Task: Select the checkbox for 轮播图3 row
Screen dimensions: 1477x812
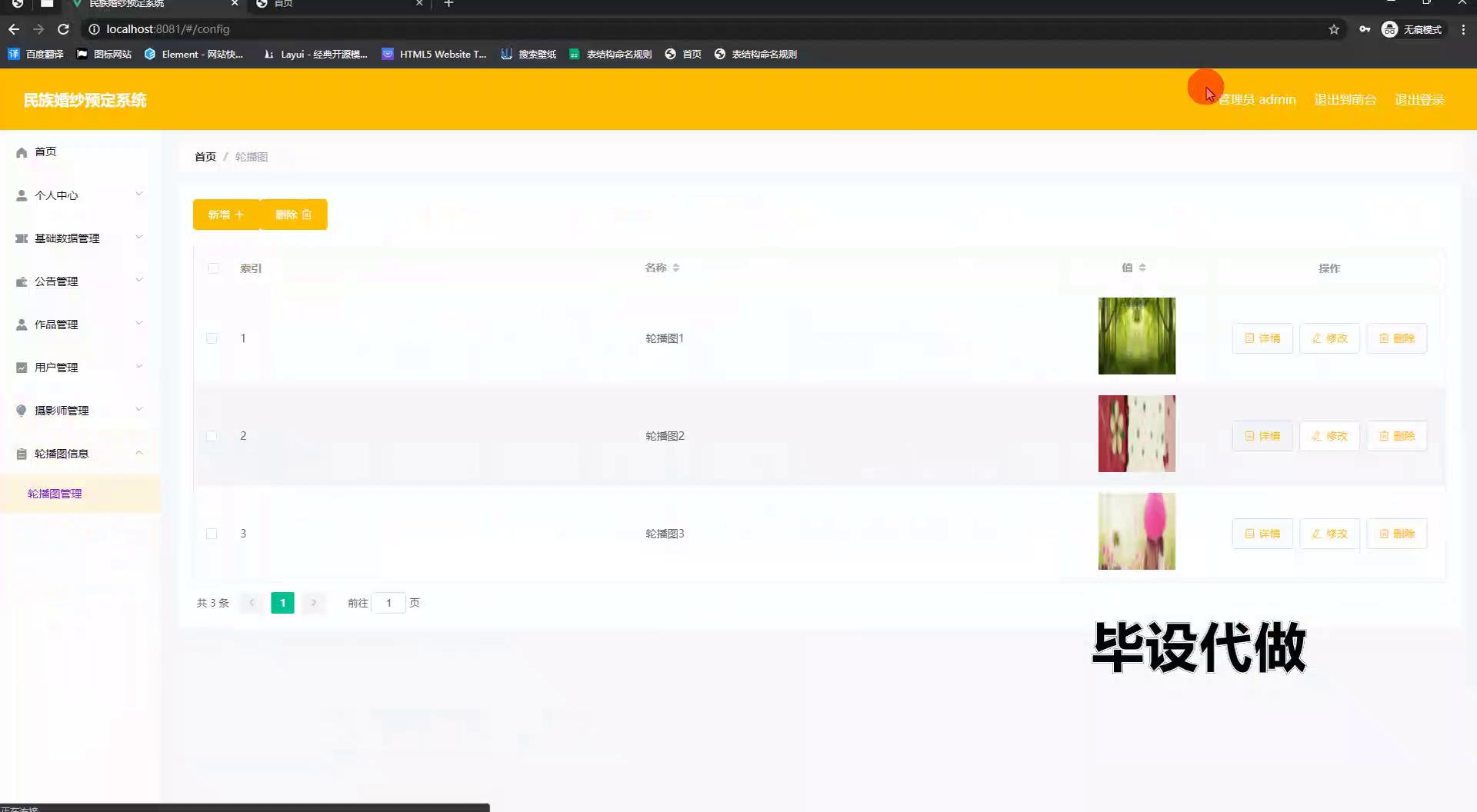Action: click(212, 534)
